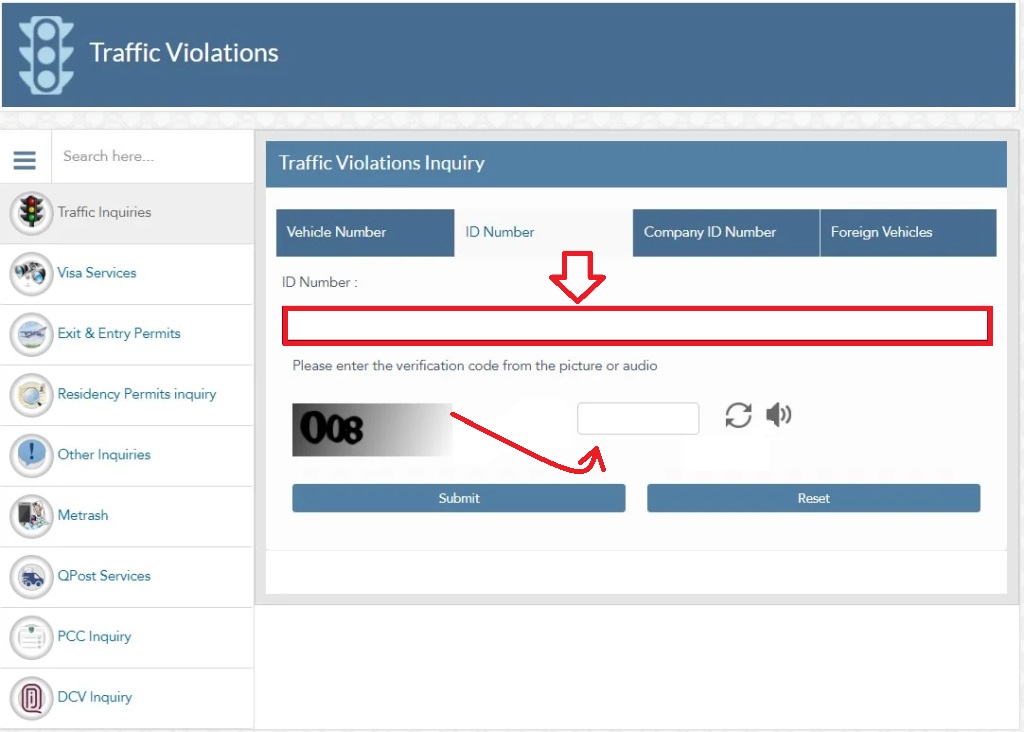Select the DCV Inquiry fingerprint icon
This screenshot has height=732, width=1024.
(x=31, y=698)
